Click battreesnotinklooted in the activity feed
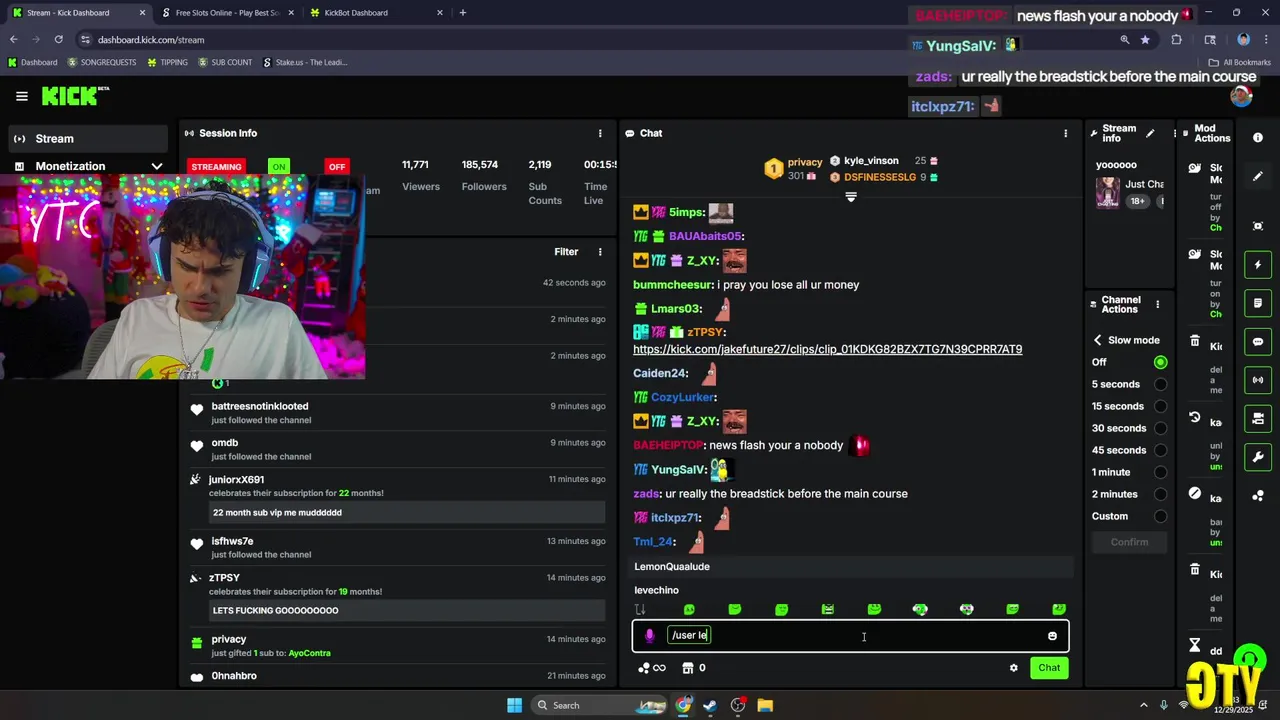The image size is (1280, 720). click(x=259, y=406)
